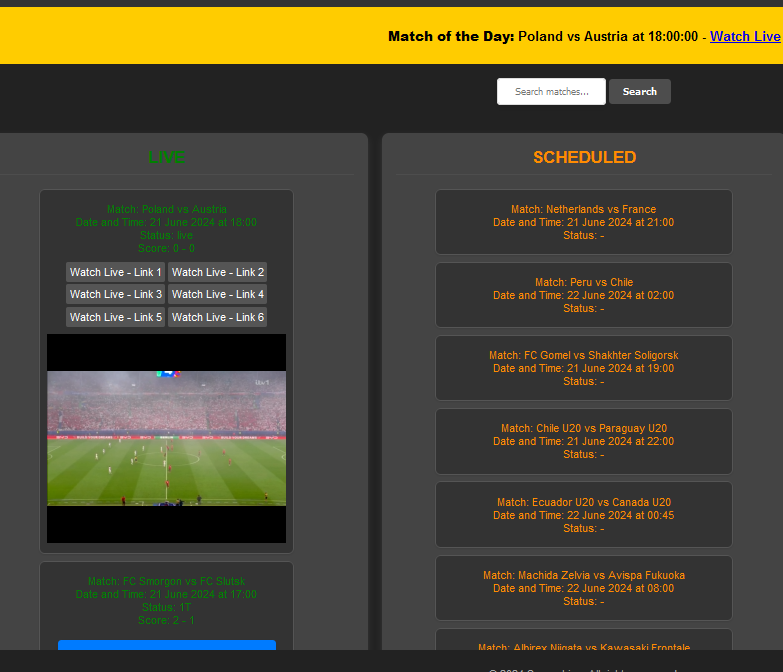Click the Poland vs Austria video player
This screenshot has width=783, height=672.
[166, 438]
